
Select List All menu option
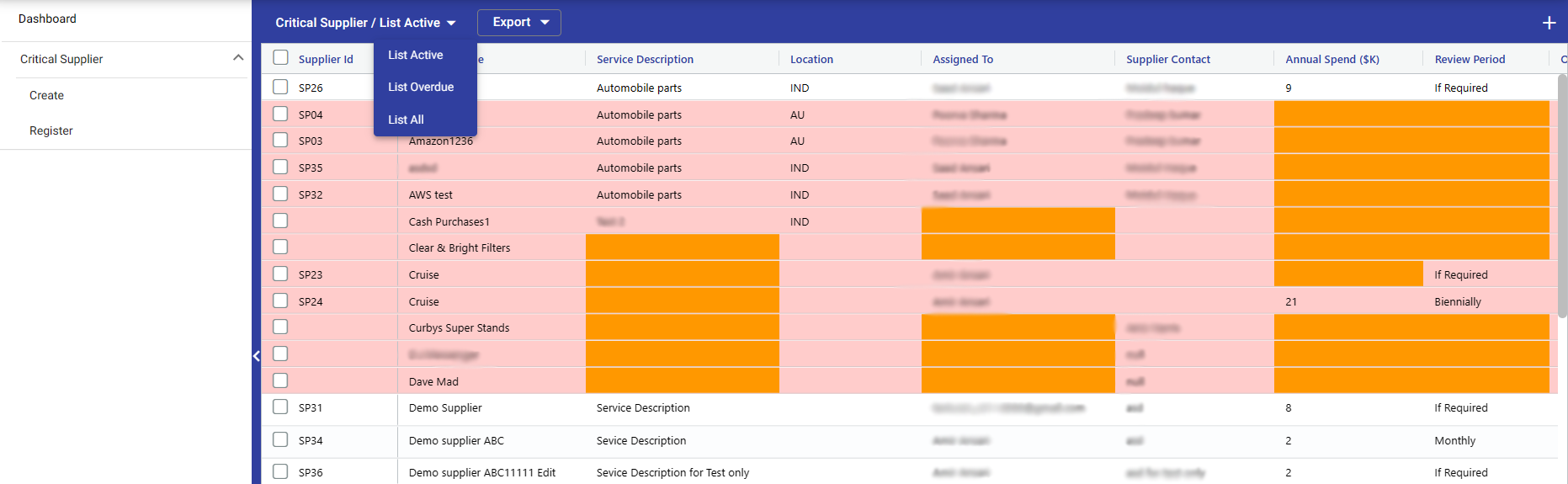click(406, 120)
